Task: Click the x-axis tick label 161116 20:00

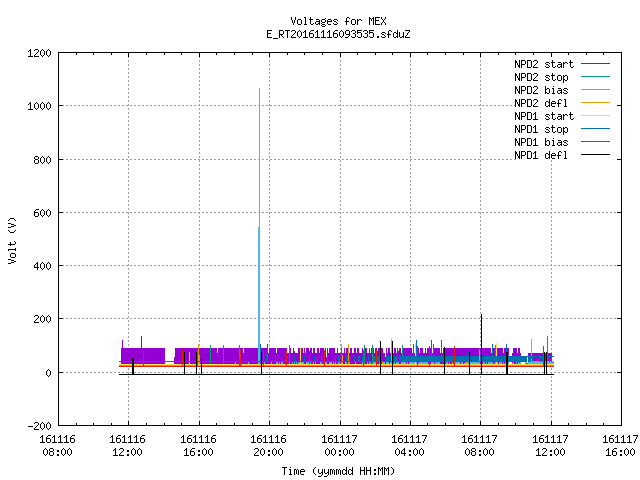Action: pos(269,446)
